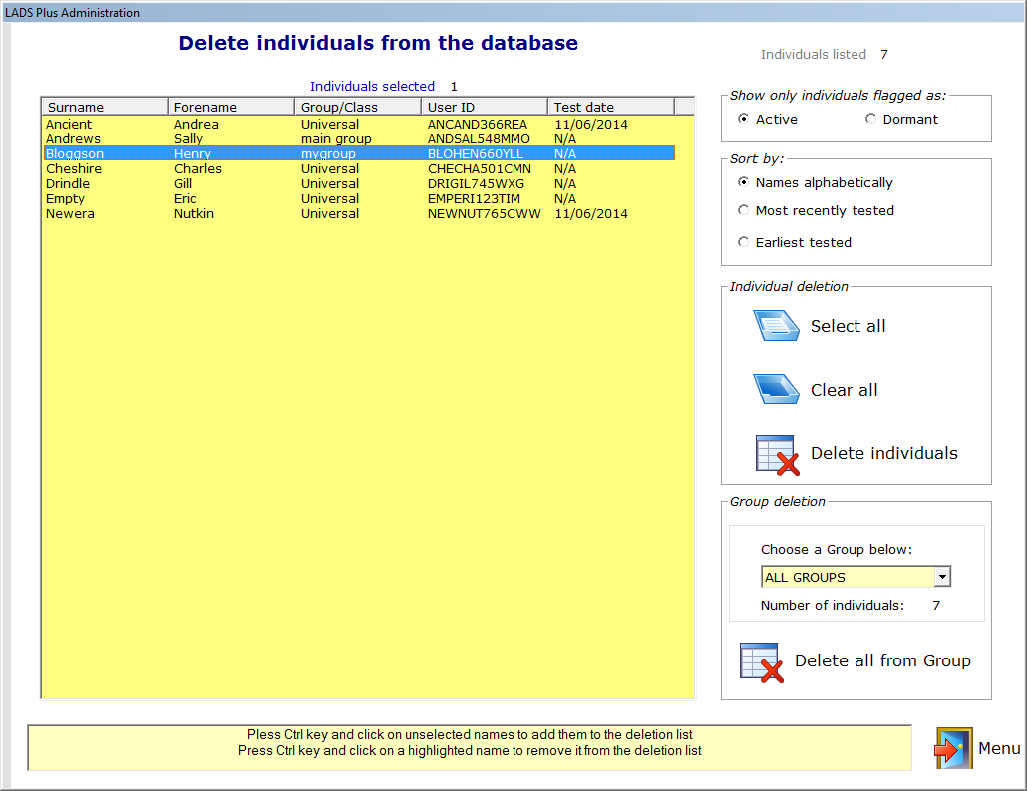Click the Select all tray icon
The image size is (1027, 791).
tap(776, 325)
